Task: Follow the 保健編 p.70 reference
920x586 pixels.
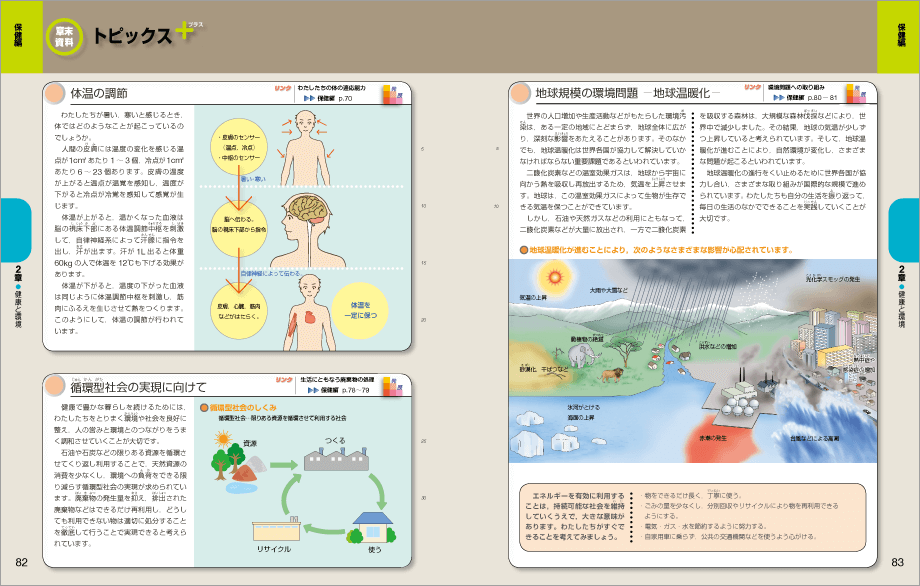Action: click(x=329, y=99)
